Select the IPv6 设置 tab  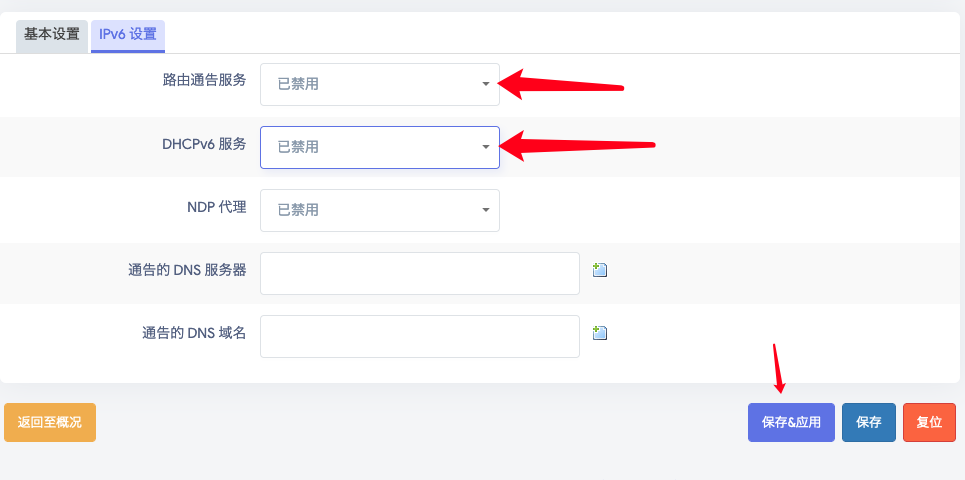tap(128, 36)
